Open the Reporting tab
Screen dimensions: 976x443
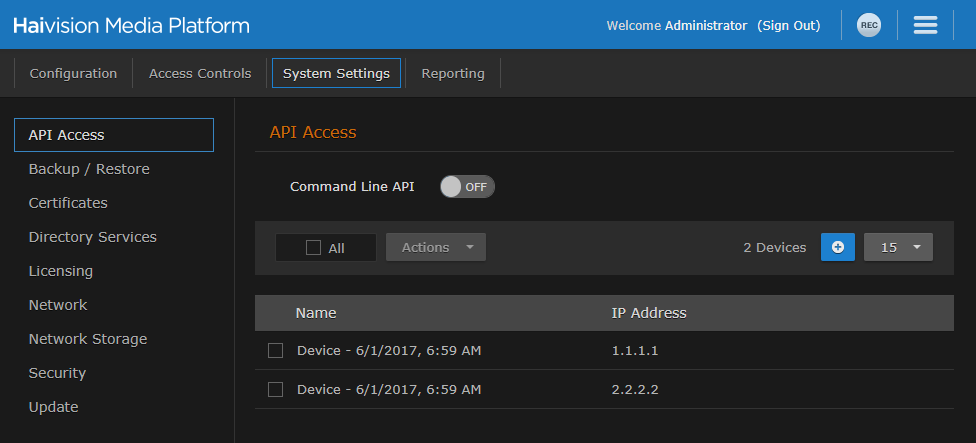pos(453,73)
